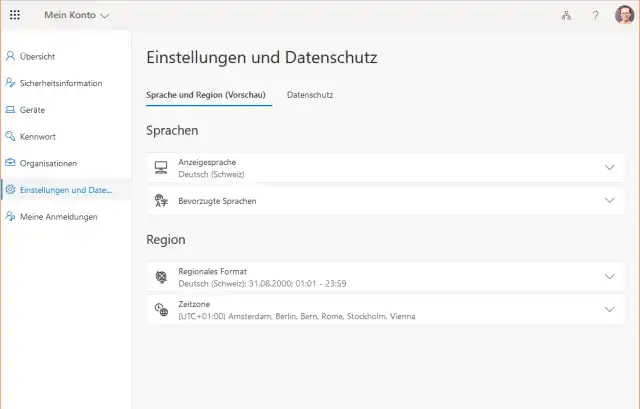Open Meine Anmeldungen in sidebar

59,217
